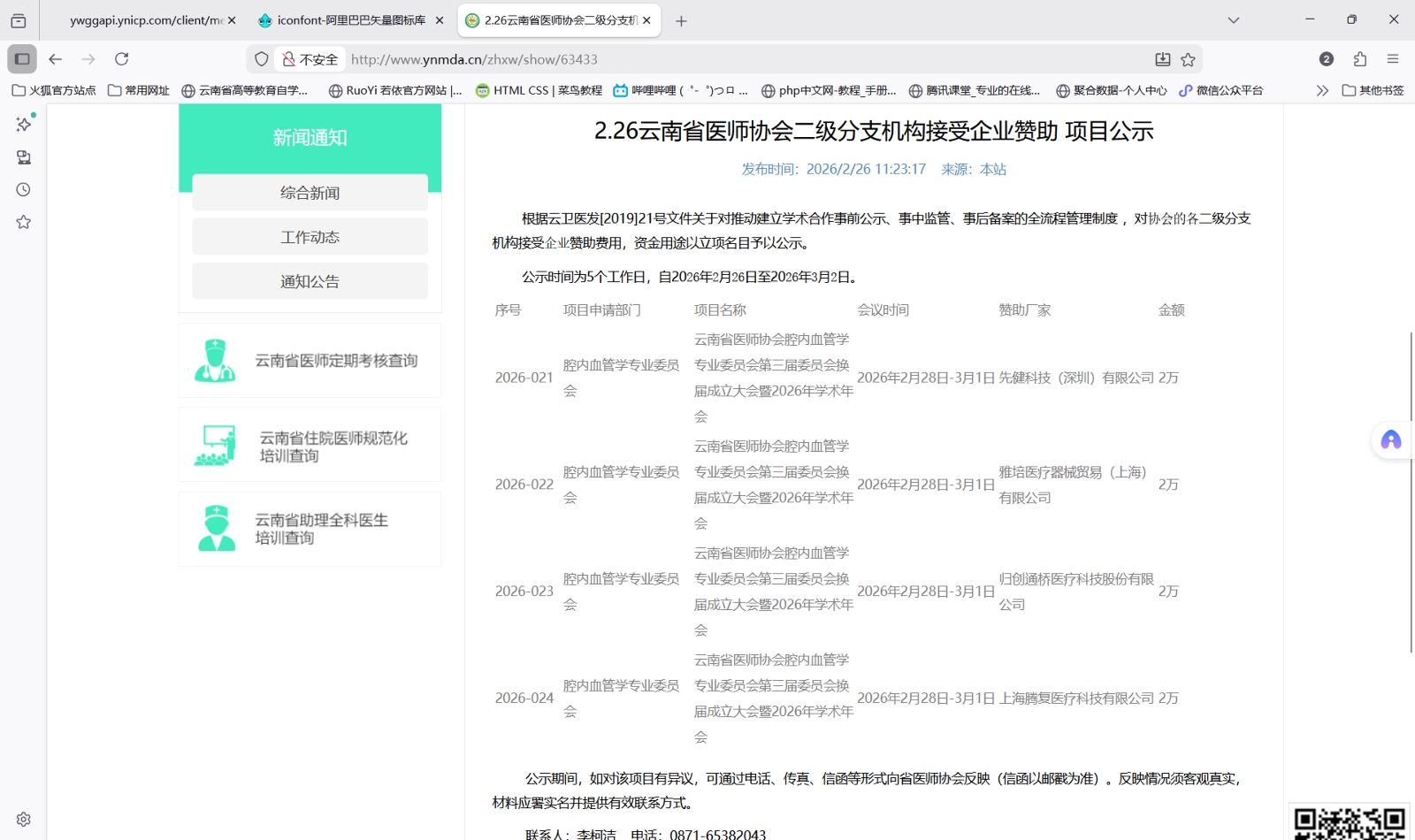Open the list of all tabs chevron
1415x840 pixels.
point(1234,19)
